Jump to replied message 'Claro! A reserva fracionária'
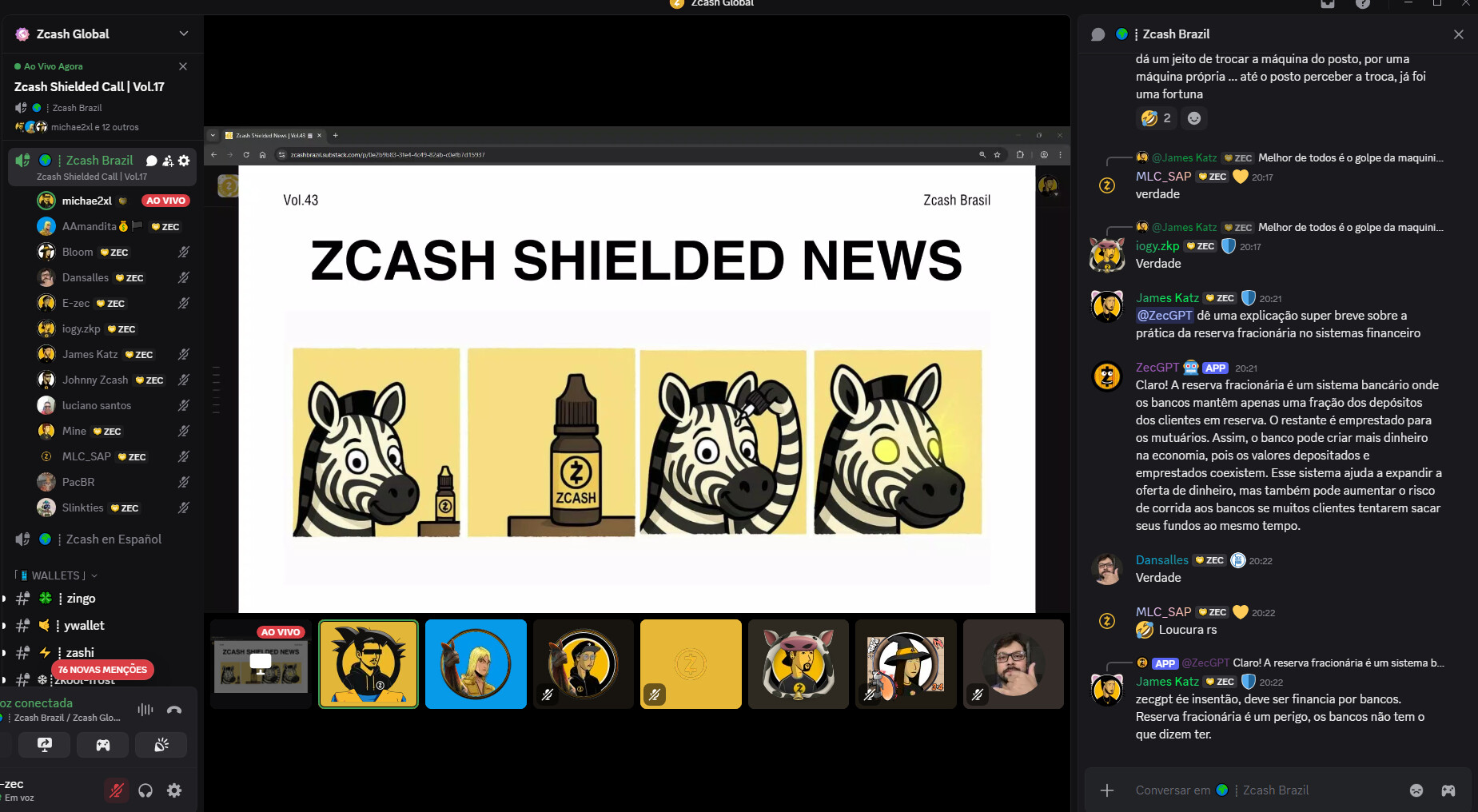This screenshot has height=812, width=1478. pyautogui.click(x=1338, y=663)
